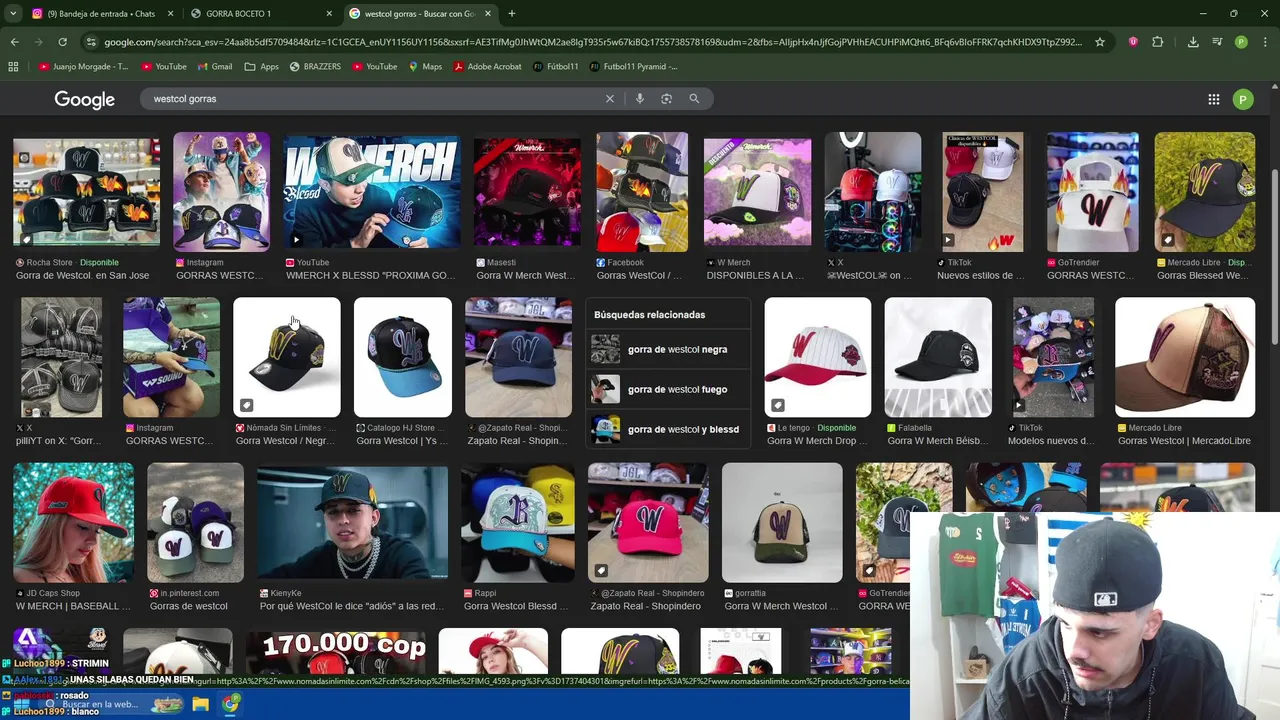Screen dimensions: 1280x720
Task: Click the URL address bar
Action: [x=592, y=42]
